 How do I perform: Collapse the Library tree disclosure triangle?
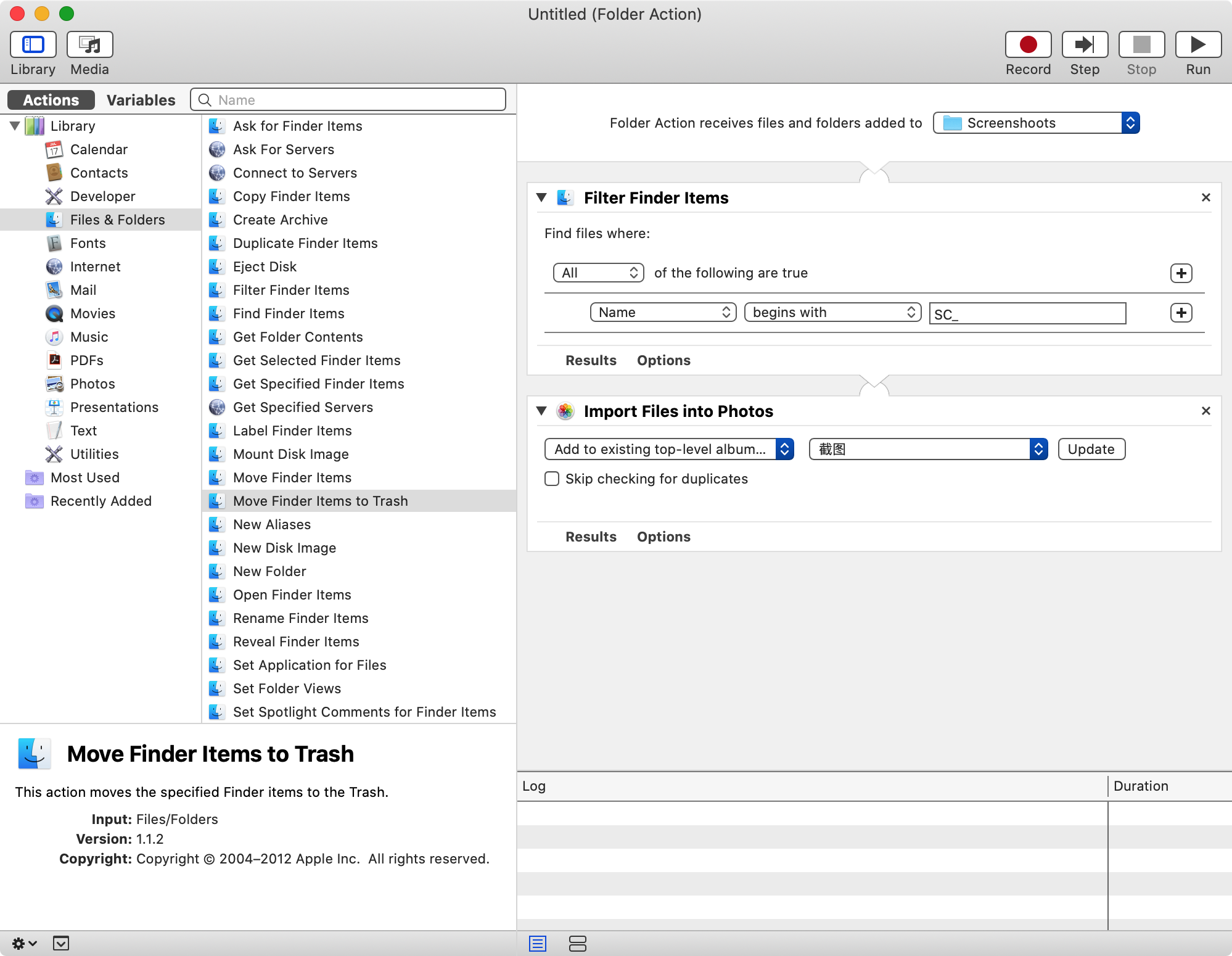click(15, 126)
